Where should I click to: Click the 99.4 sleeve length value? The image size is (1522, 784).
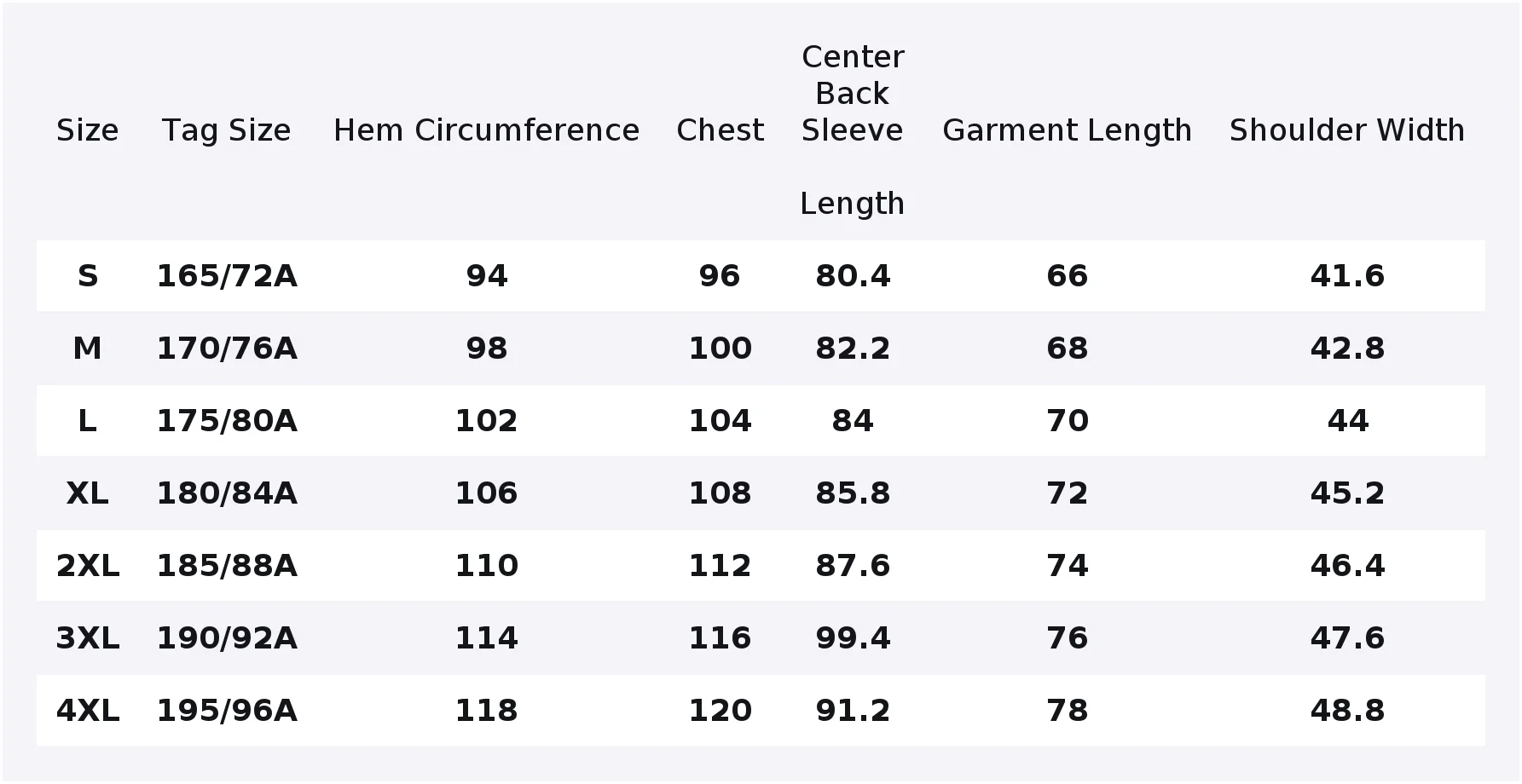[853, 638]
